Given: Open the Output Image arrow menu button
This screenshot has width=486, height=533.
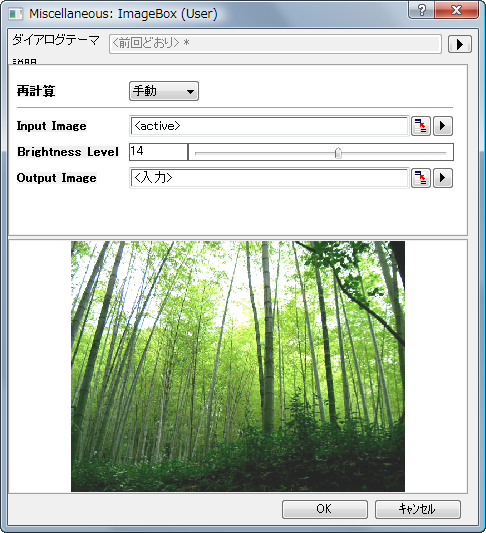Looking at the screenshot, I should 442,178.
